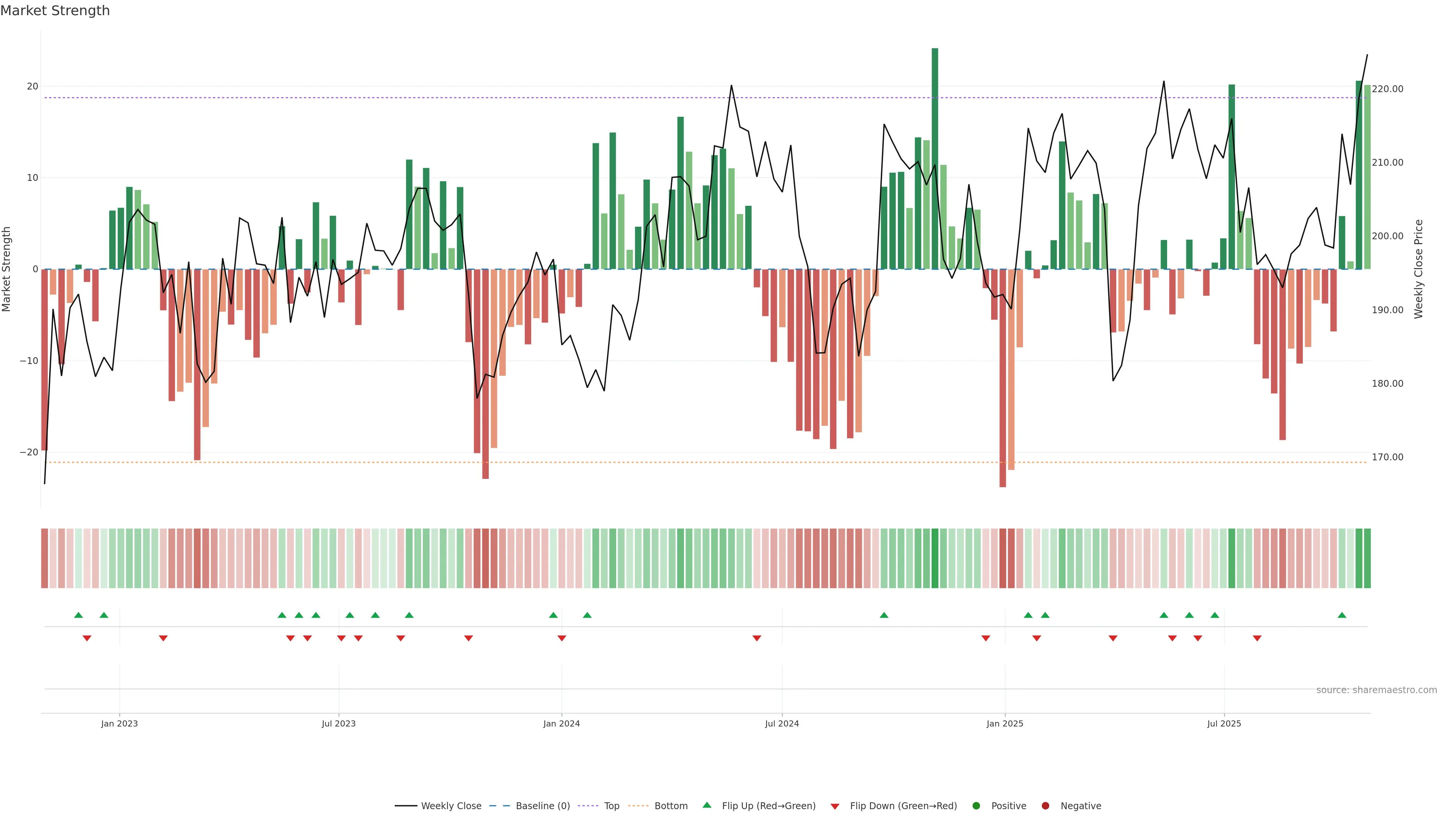
Task: Click the Jan 2024 x-axis label
Action: pos(561,723)
